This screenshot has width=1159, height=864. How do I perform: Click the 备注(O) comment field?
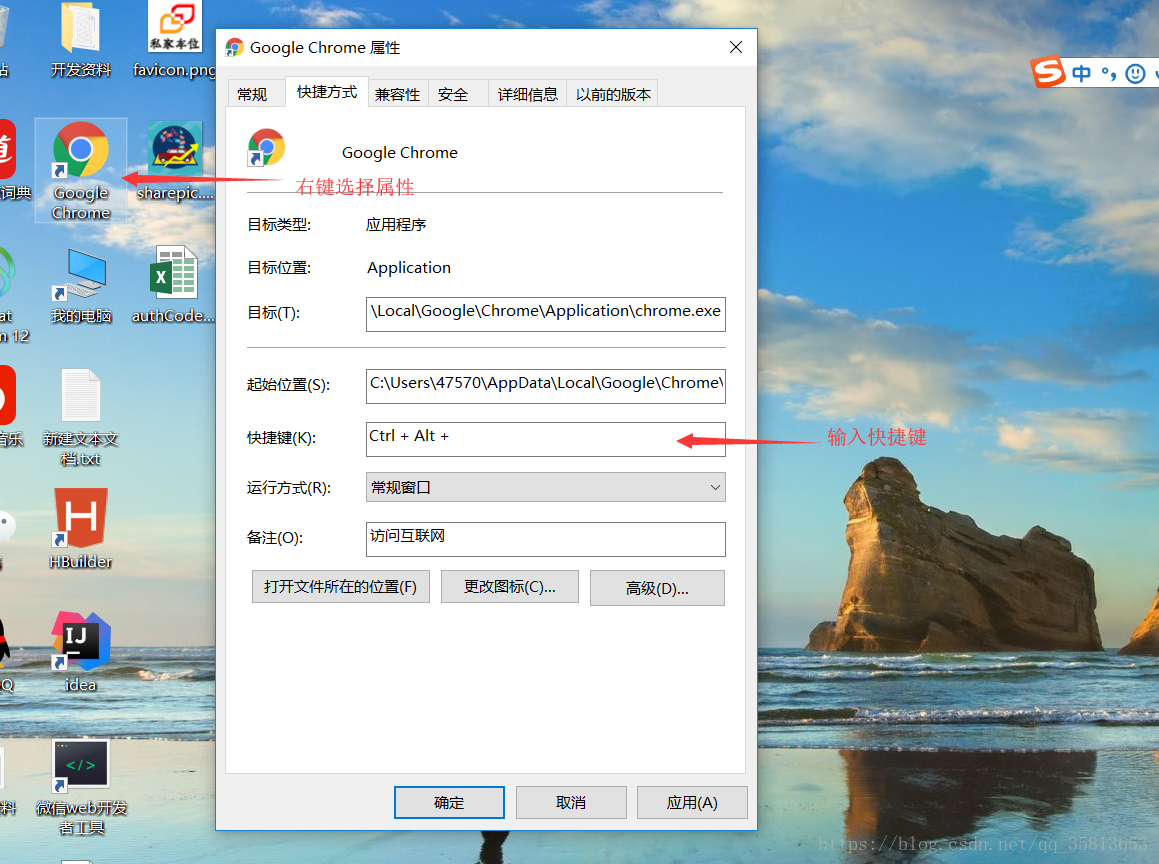tap(545, 539)
